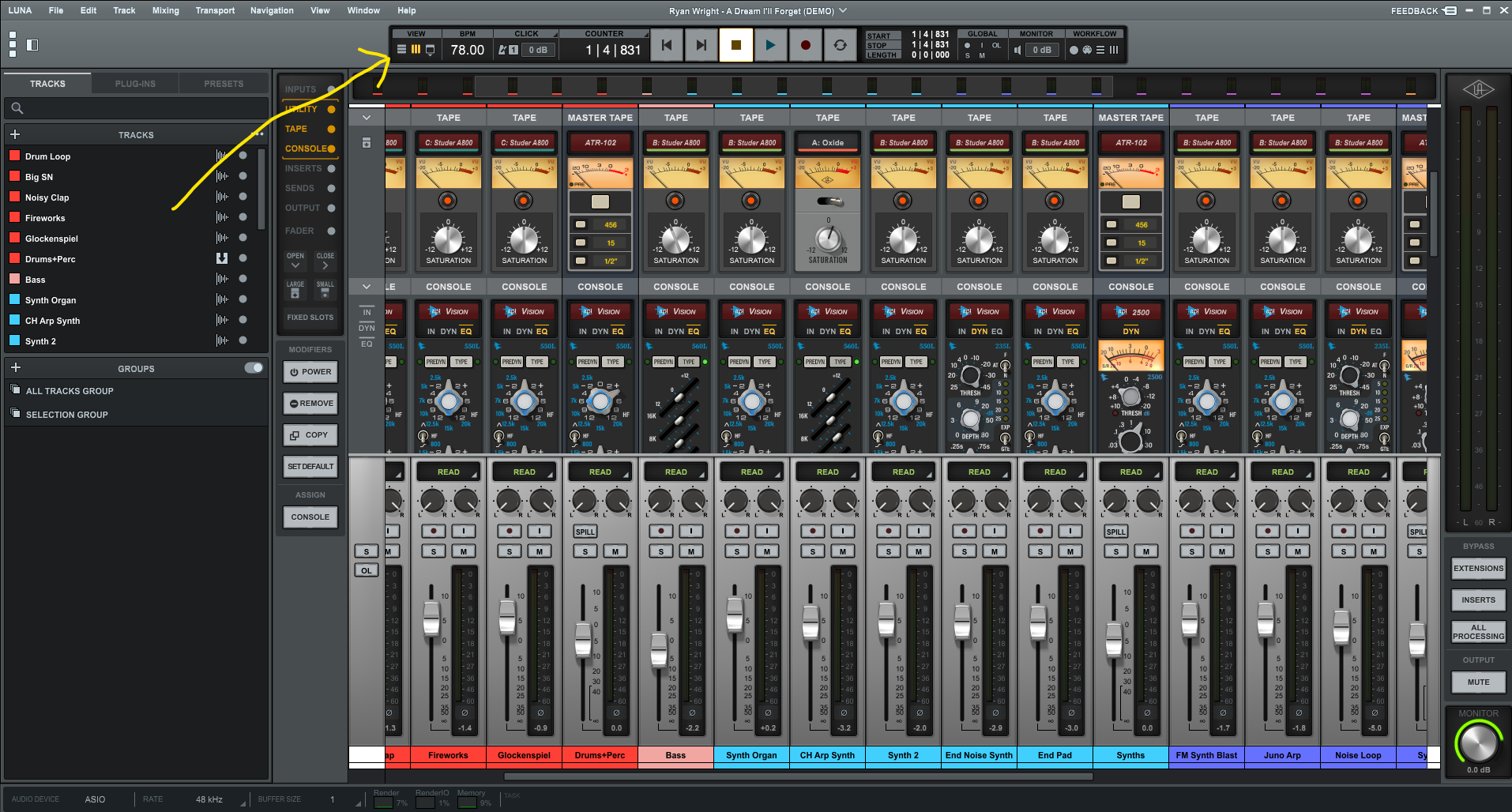Jump to end with the skip-forward button
This screenshot has width=1512, height=812.
(701, 46)
